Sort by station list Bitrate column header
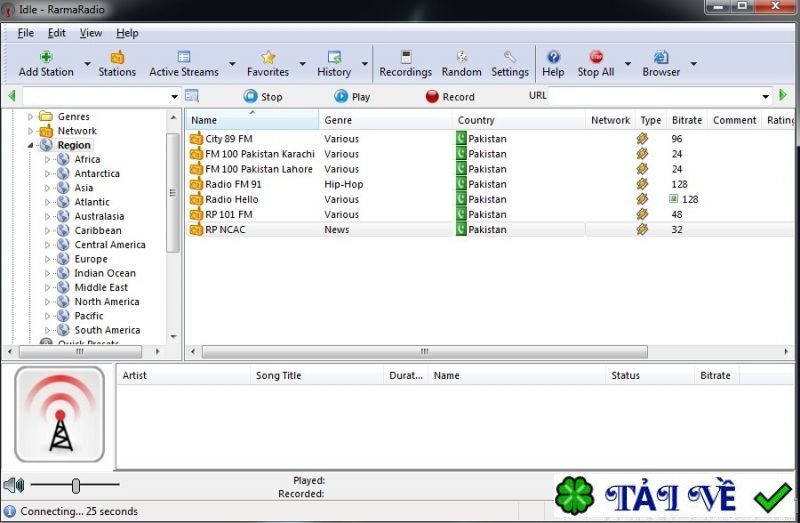 687,120
